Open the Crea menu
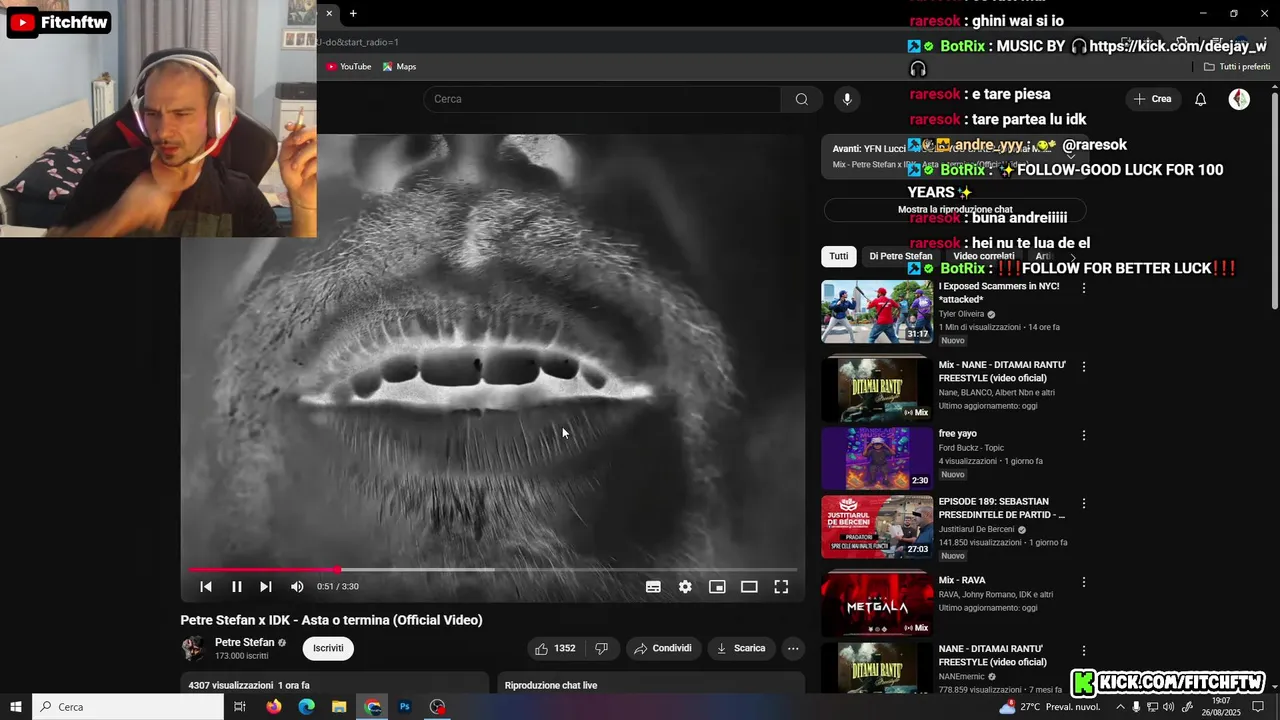The image size is (1280, 720). pyautogui.click(x=1152, y=99)
